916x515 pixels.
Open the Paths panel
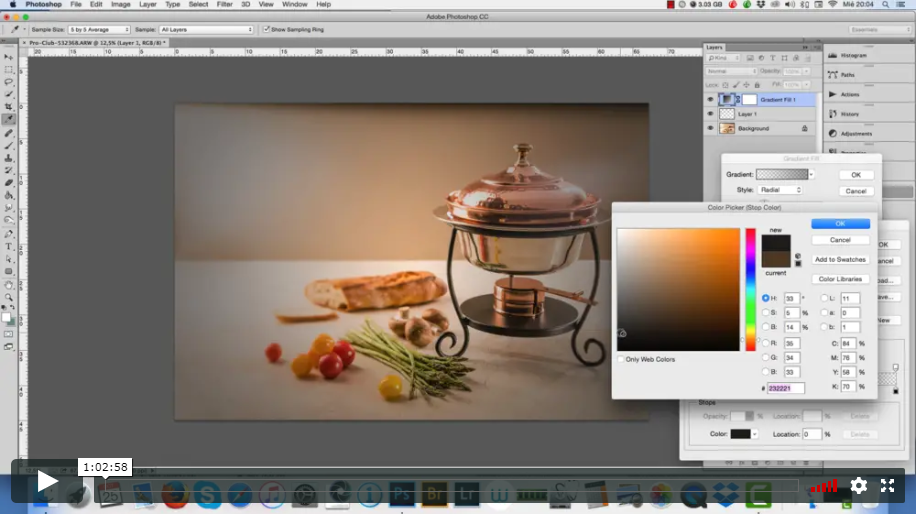point(848,75)
